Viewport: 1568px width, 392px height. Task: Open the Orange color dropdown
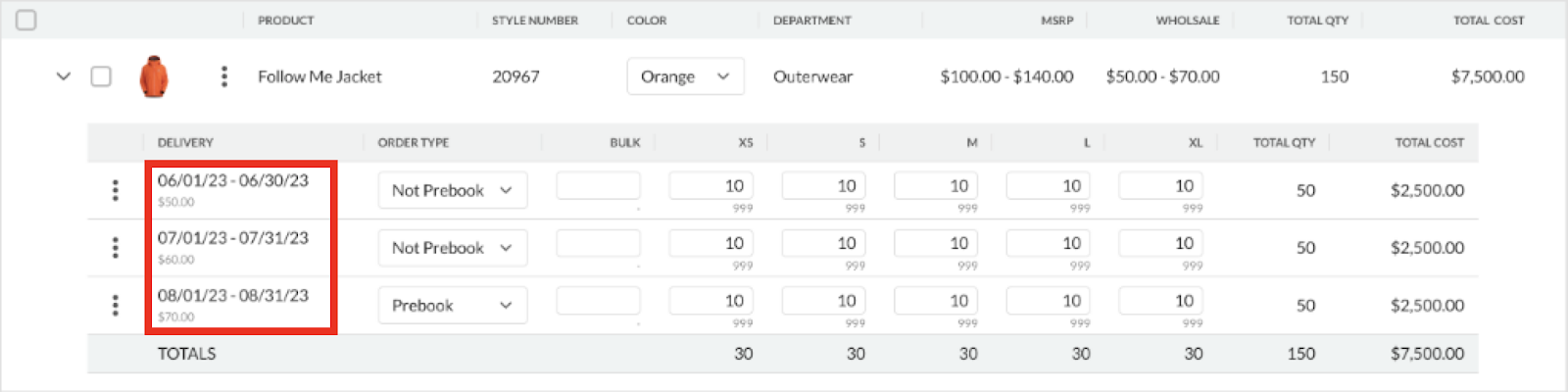[x=685, y=76]
